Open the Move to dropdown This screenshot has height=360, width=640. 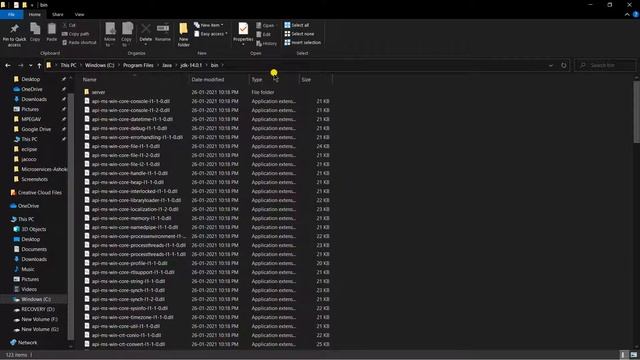(110, 34)
